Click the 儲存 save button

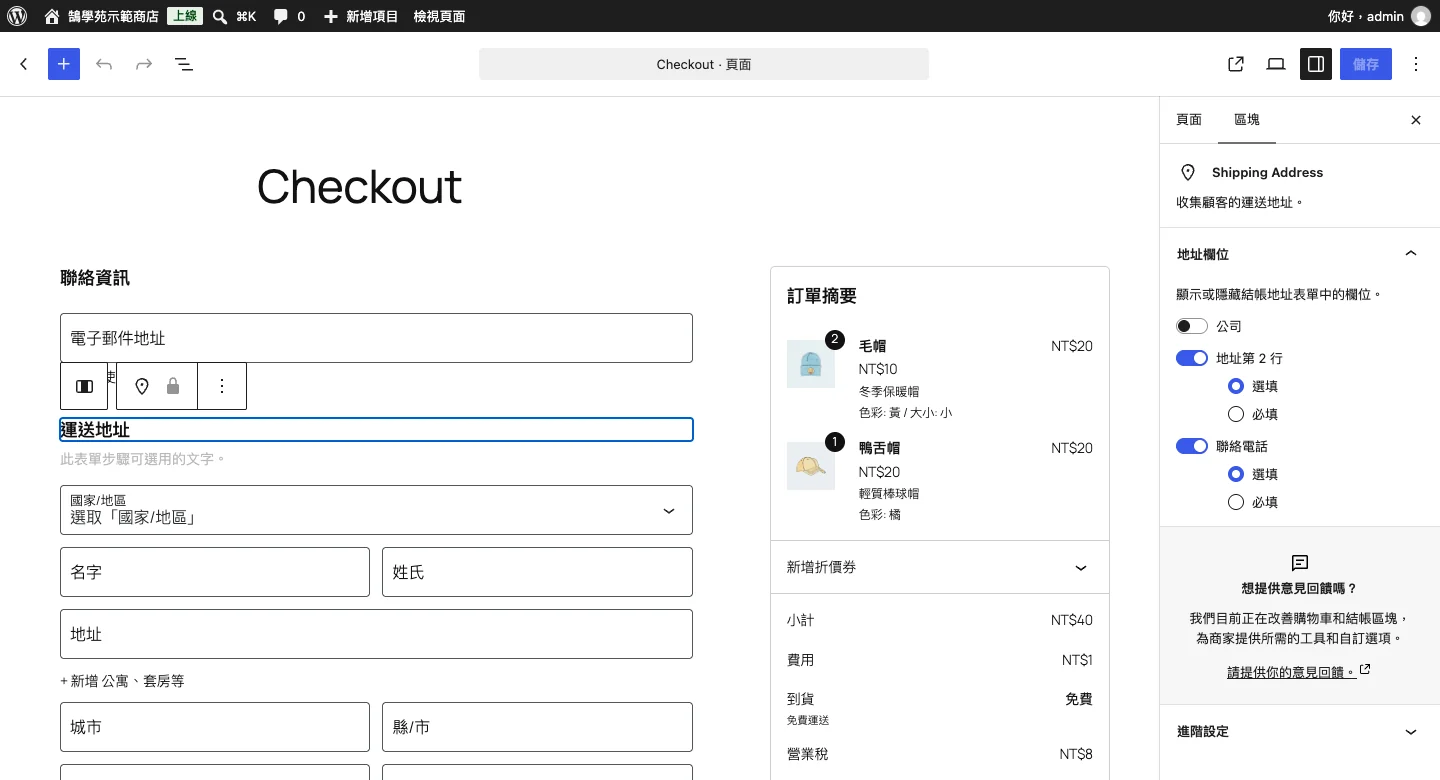pyautogui.click(x=1366, y=64)
